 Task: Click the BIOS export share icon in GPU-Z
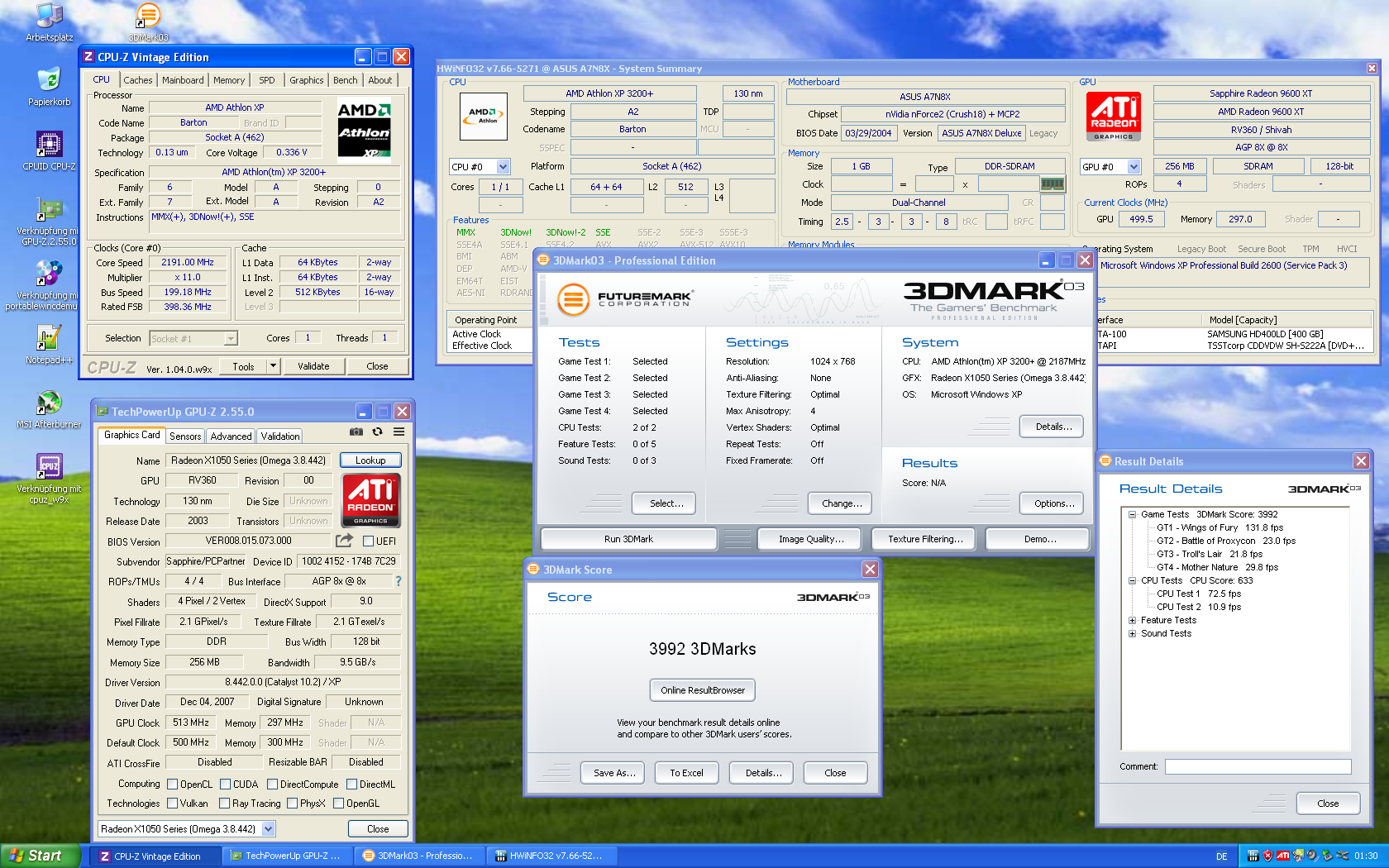pos(344,541)
